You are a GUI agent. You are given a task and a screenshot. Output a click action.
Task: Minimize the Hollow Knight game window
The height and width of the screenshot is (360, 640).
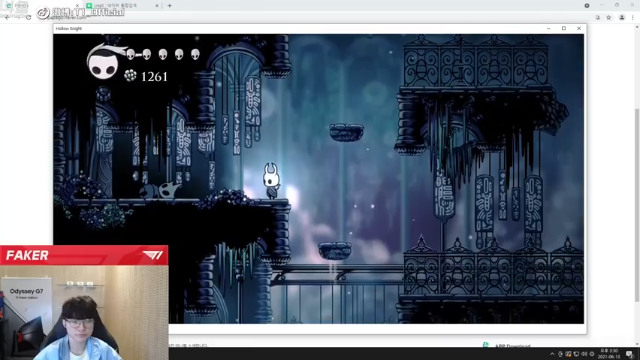coord(549,29)
